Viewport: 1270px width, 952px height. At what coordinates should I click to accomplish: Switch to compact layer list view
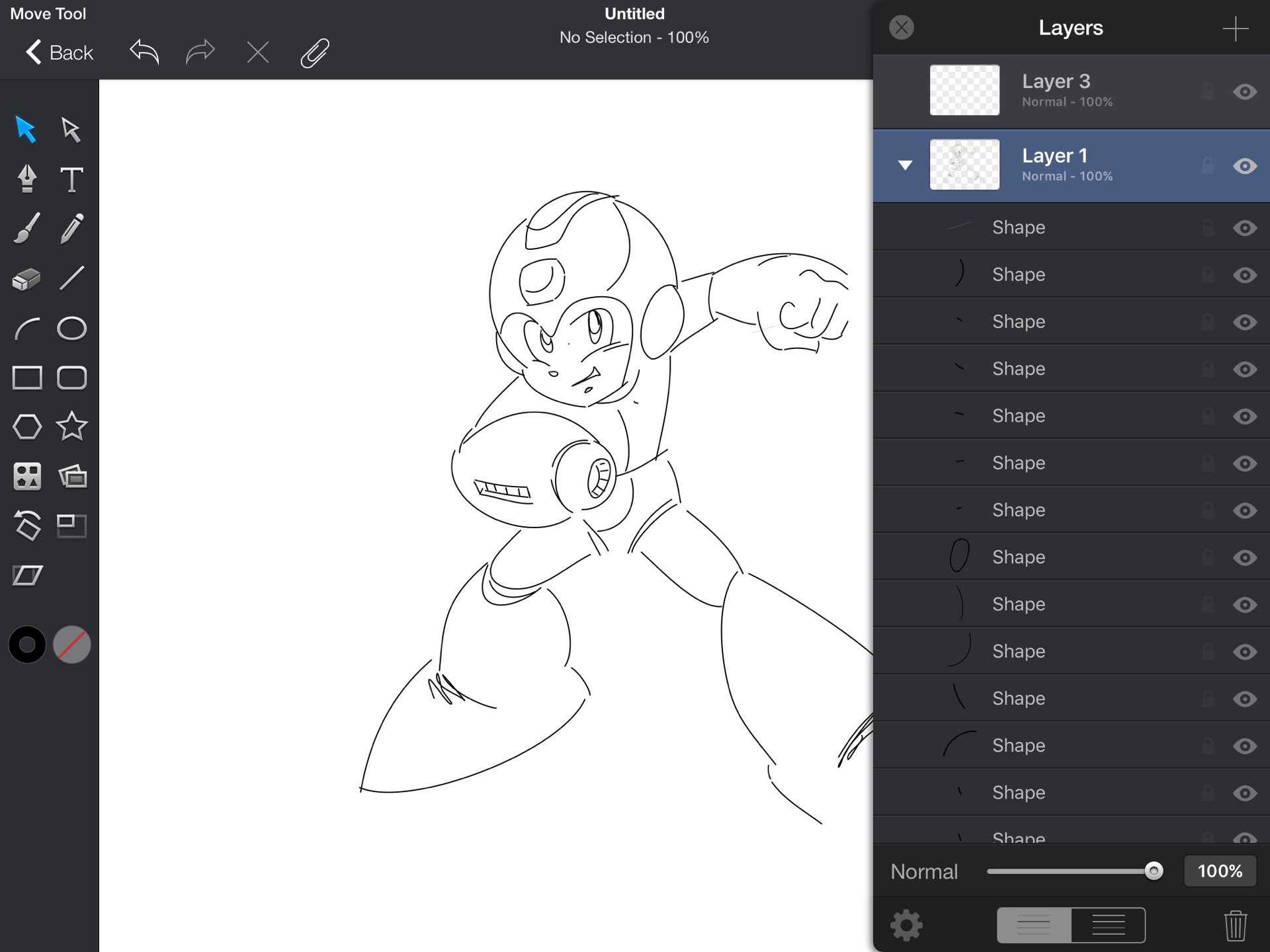point(1034,925)
